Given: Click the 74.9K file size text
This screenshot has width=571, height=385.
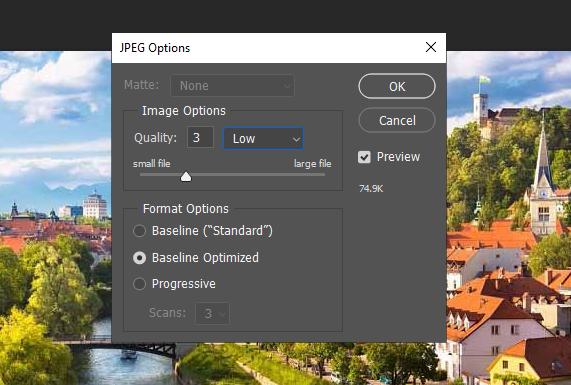Looking at the screenshot, I should [x=371, y=189].
